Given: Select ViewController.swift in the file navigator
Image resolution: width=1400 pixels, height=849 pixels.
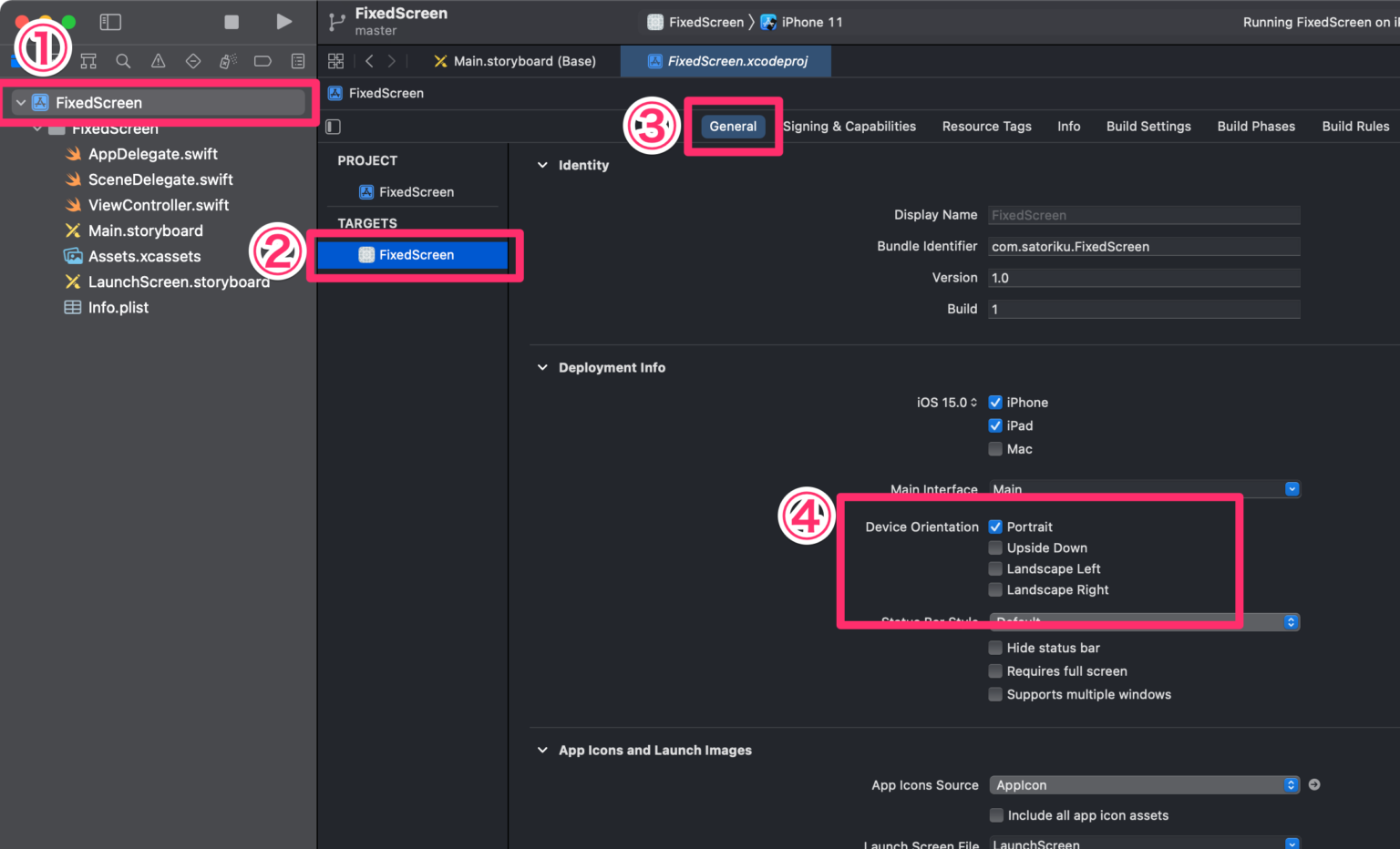Looking at the screenshot, I should click(x=159, y=205).
